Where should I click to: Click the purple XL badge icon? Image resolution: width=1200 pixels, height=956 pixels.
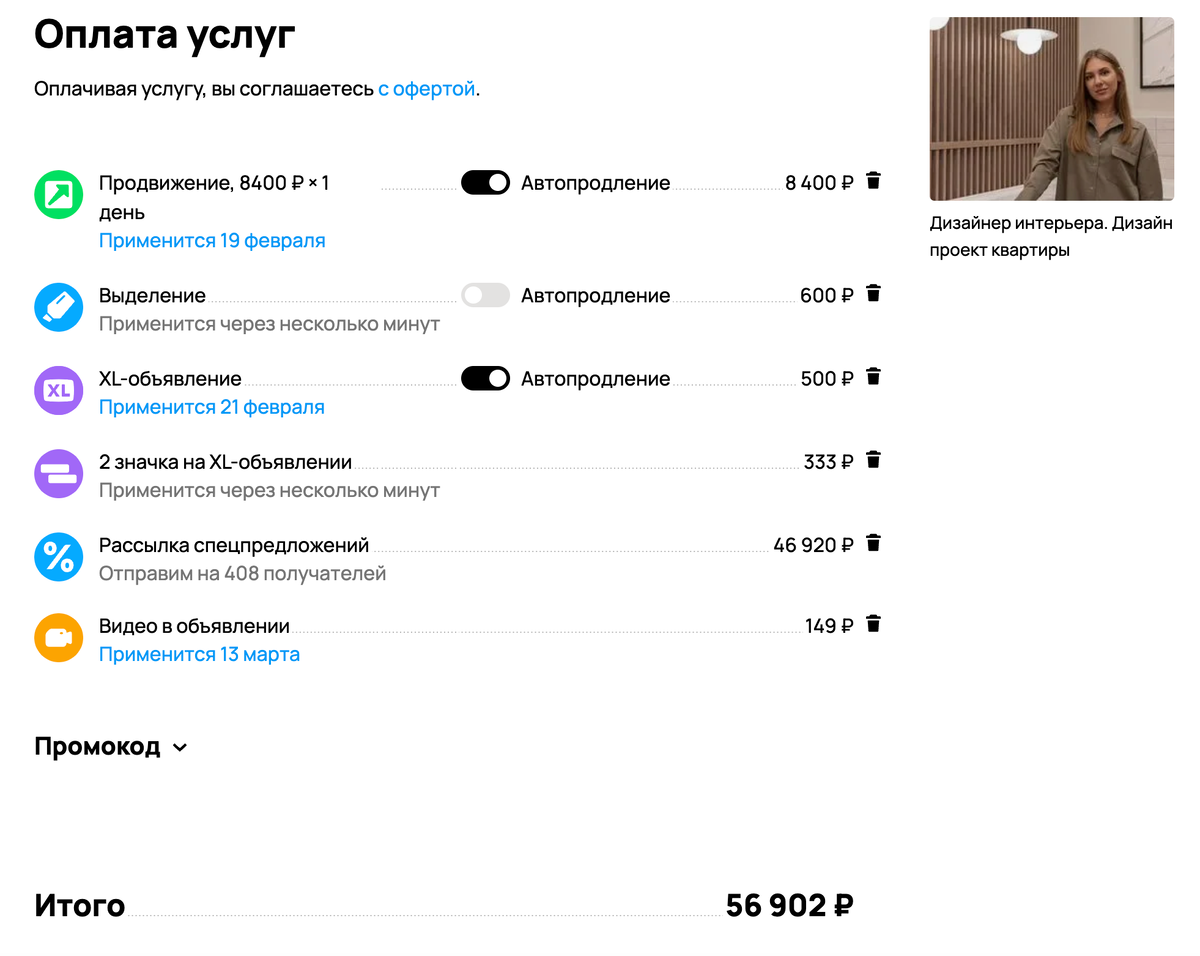59,390
